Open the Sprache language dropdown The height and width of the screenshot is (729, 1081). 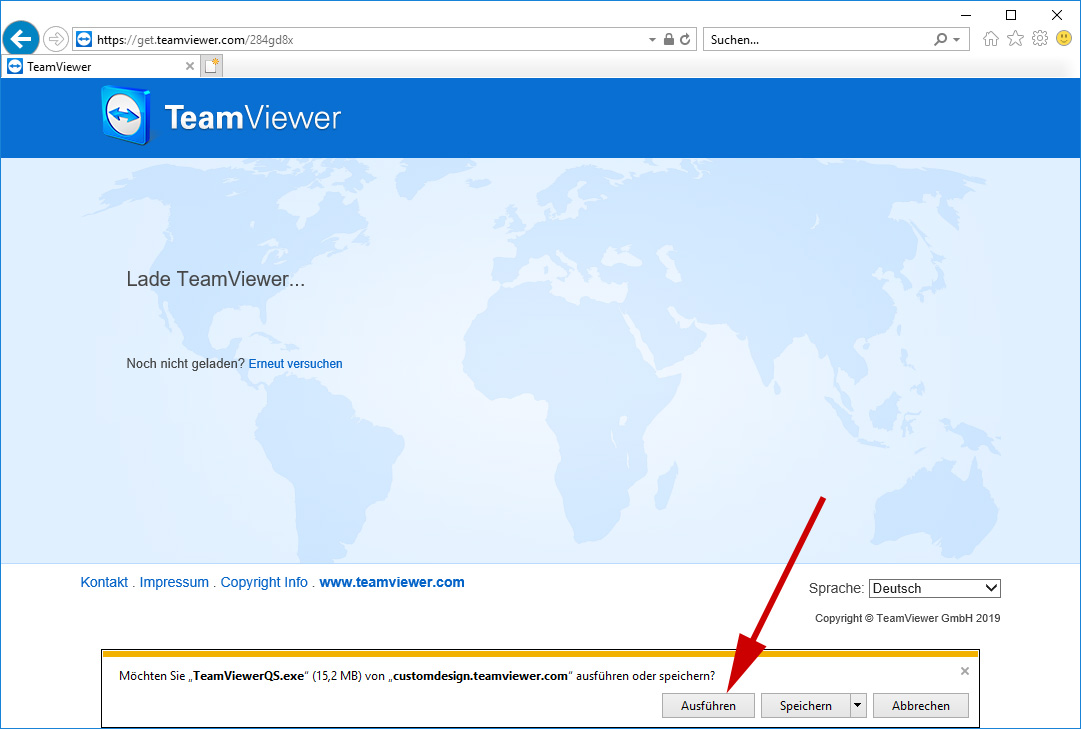(x=934, y=588)
